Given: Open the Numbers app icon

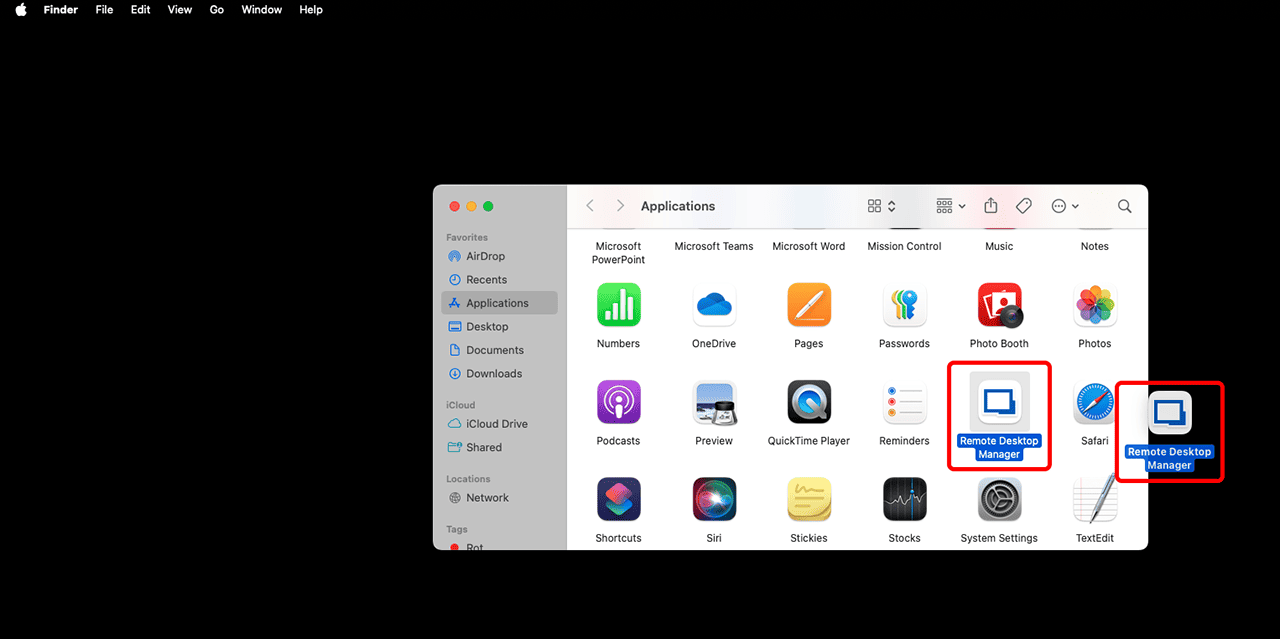Looking at the screenshot, I should [x=618, y=305].
